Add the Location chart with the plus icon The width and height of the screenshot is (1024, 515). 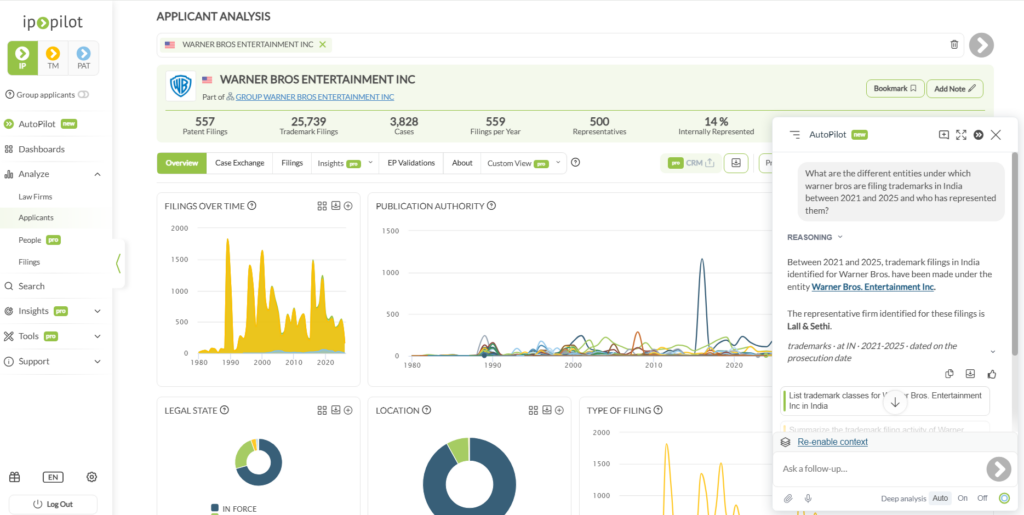tap(560, 411)
